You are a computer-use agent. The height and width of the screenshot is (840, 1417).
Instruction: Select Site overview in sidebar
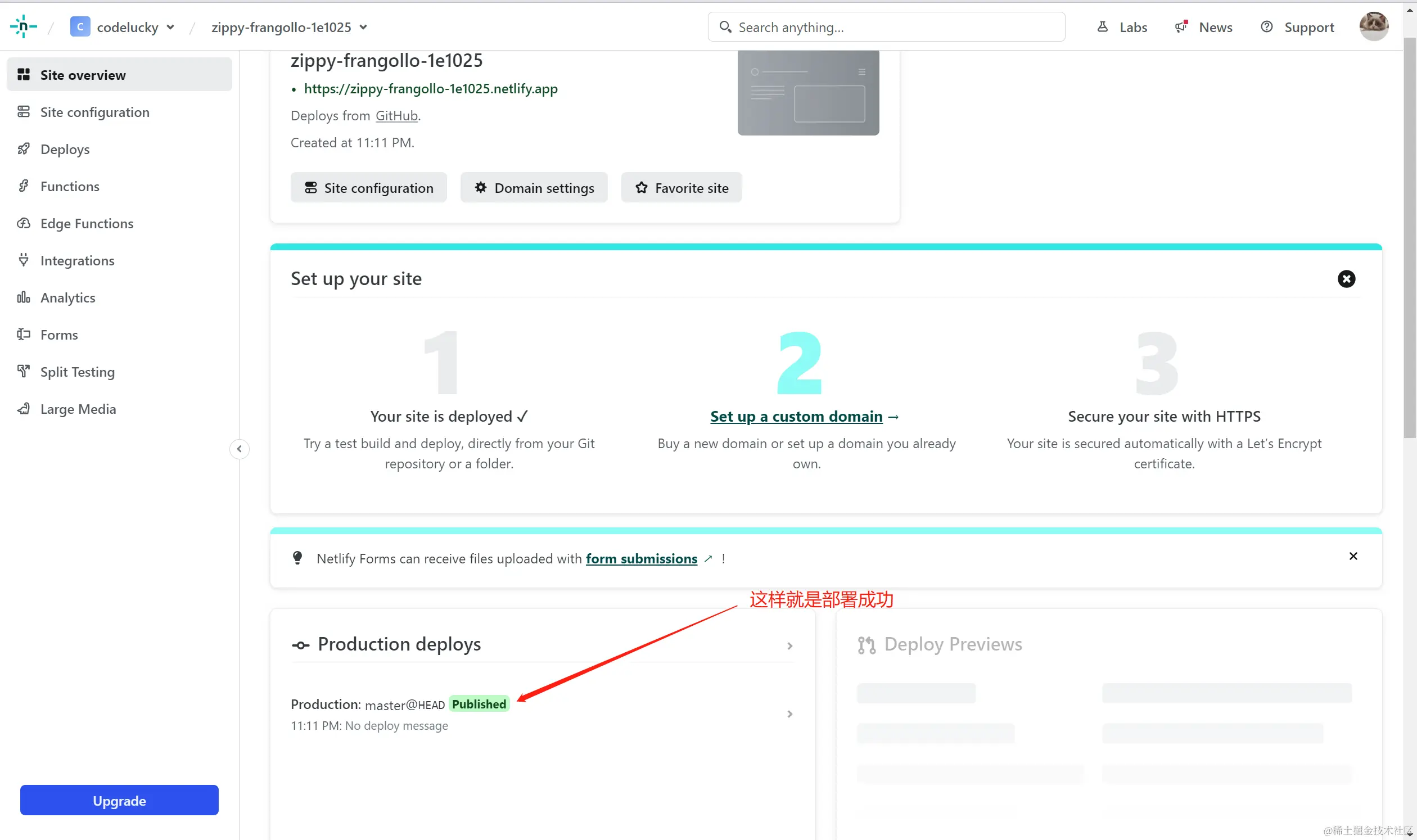coord(119,75)
